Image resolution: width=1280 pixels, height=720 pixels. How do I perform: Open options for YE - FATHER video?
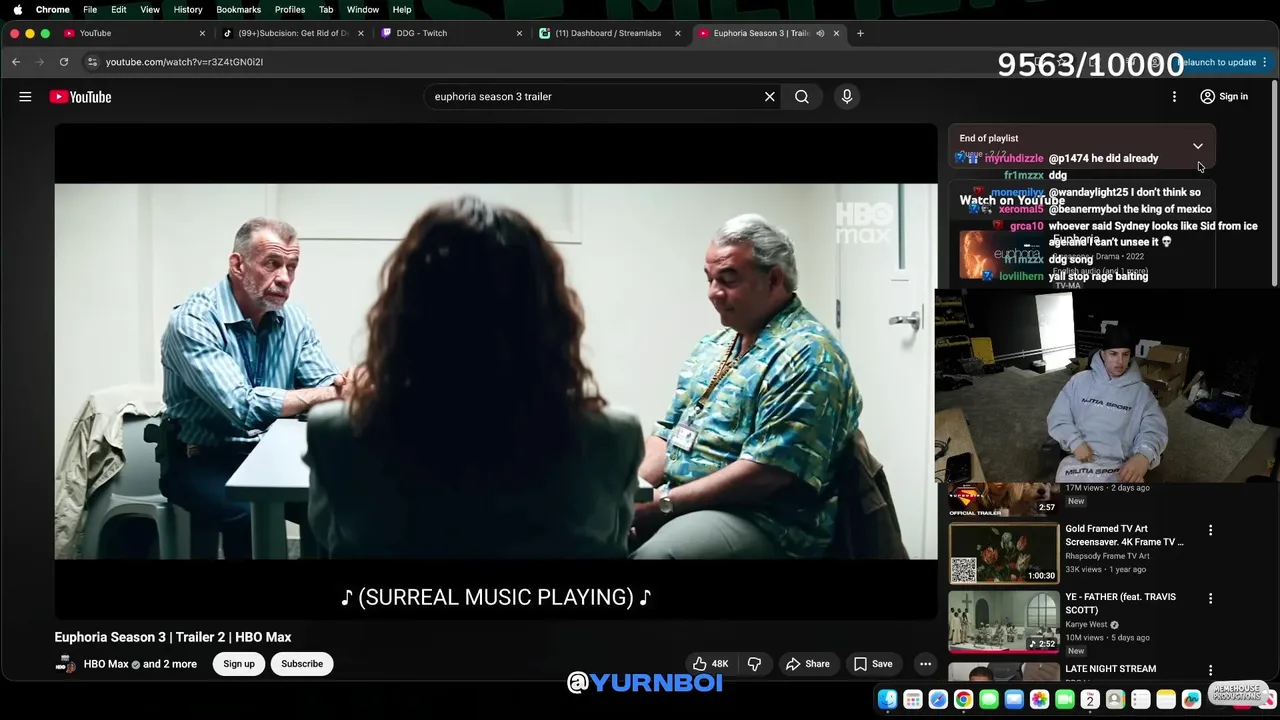(x=1210, y=598)
